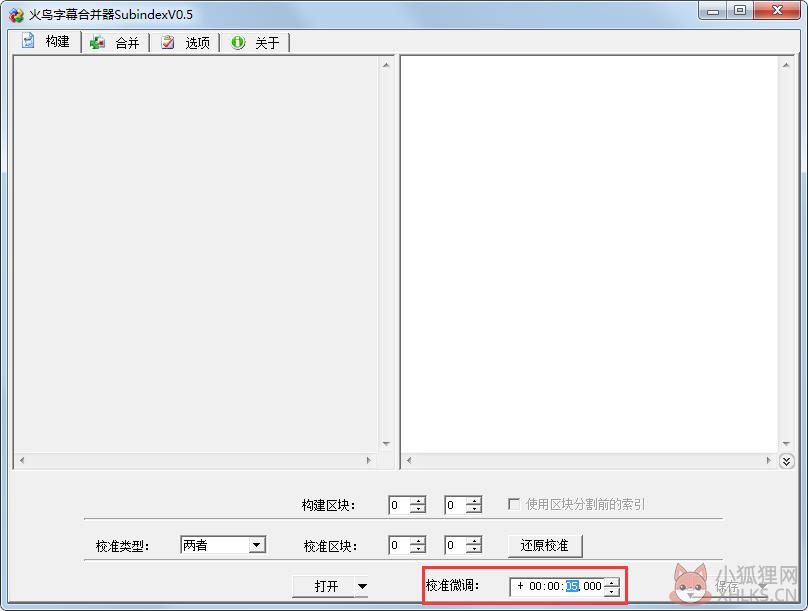The width and height of the screenshot is (808, 611).
Task: Decrease the second 校准区块 value
Action: [474, 549]
